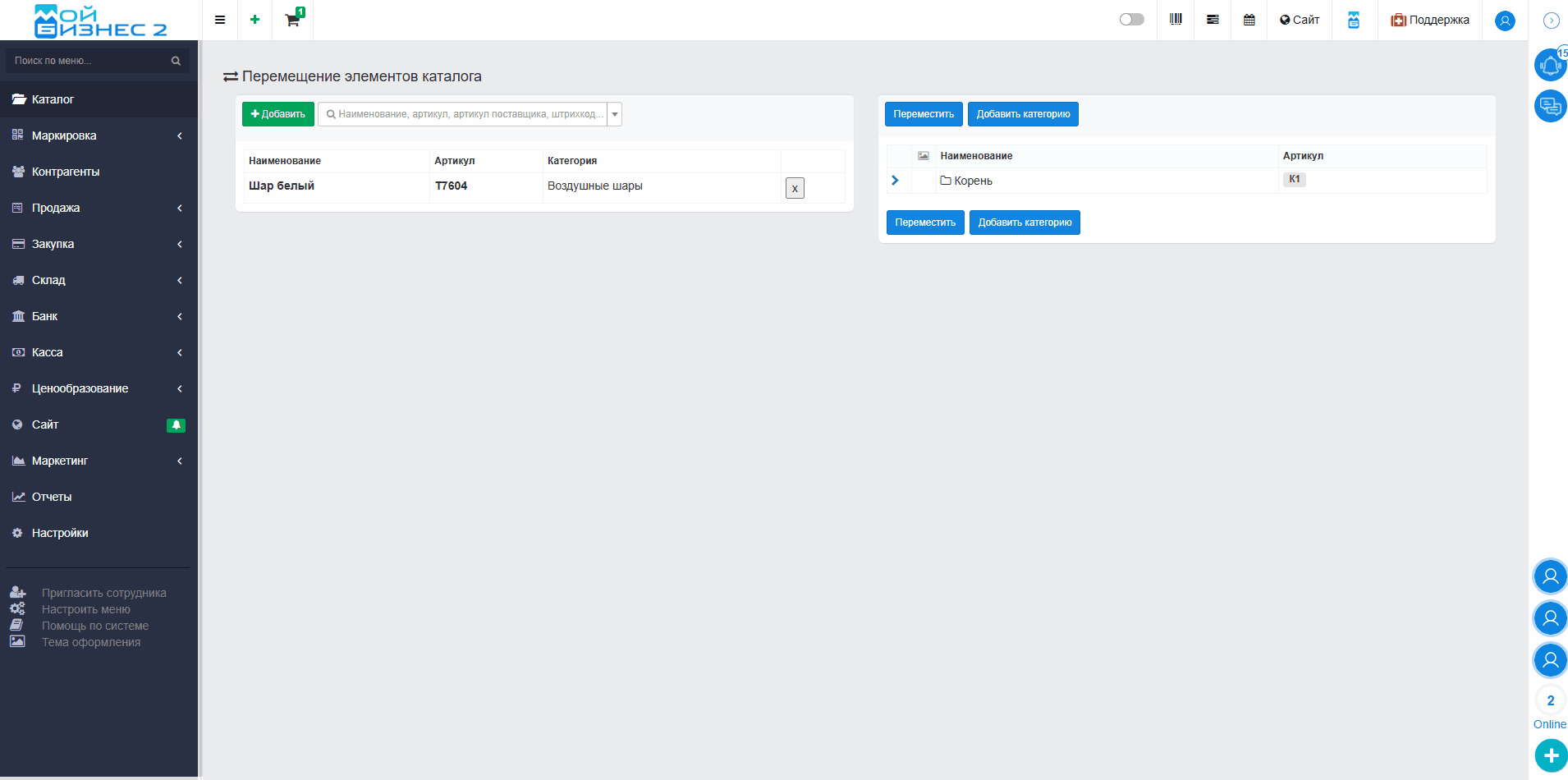This screenshot has width=1568, height=780.
Task: Click the green Добавить button
Action: point(277,114)
